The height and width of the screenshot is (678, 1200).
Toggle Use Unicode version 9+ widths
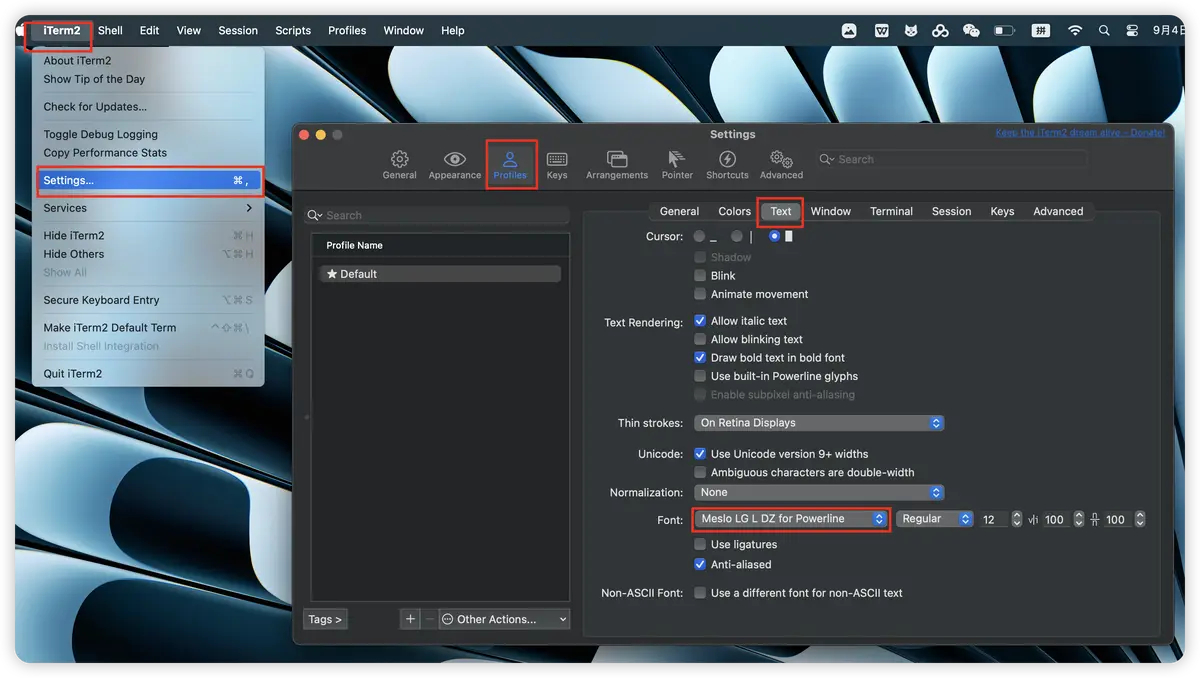(700, 454)
